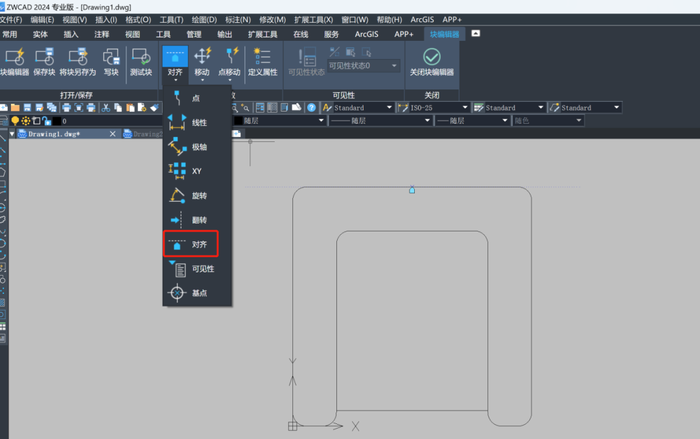Click the text style A icon
Viewport: 700px width, 439px height.
point(327,108)
